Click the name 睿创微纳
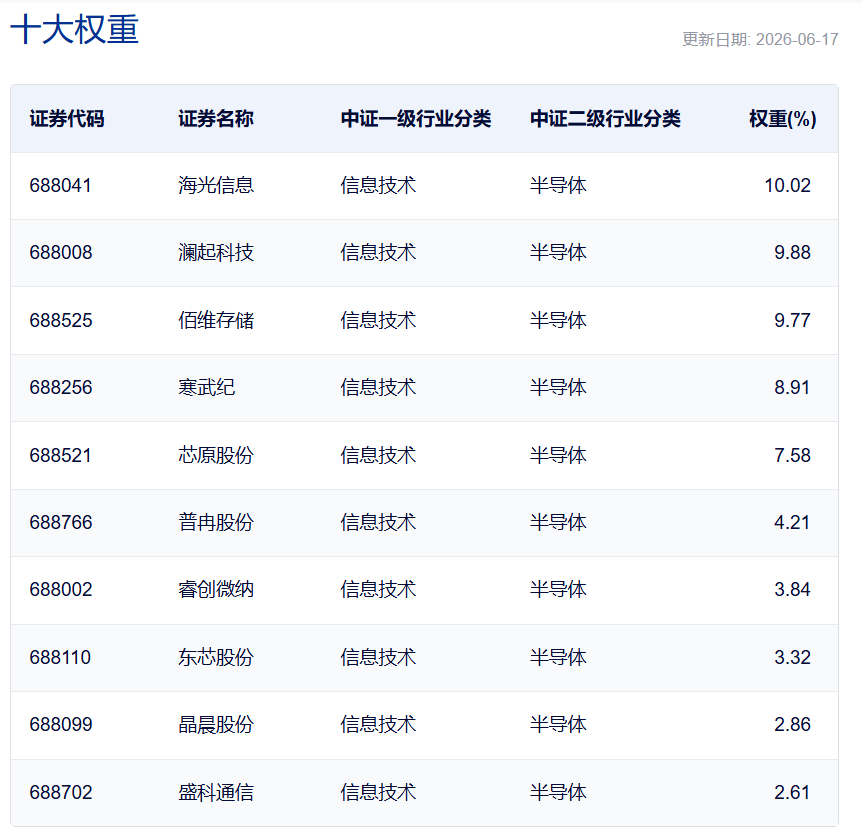The height and width of the screenshot is (835, 862). coord(216,589)
